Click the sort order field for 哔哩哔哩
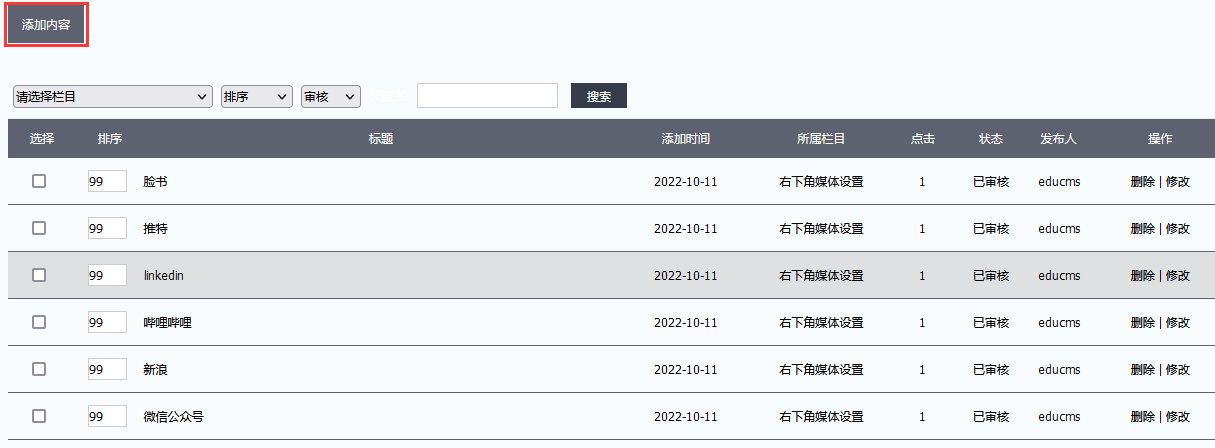This screenshot has width=1215, height=448. (x=107, y=322)
